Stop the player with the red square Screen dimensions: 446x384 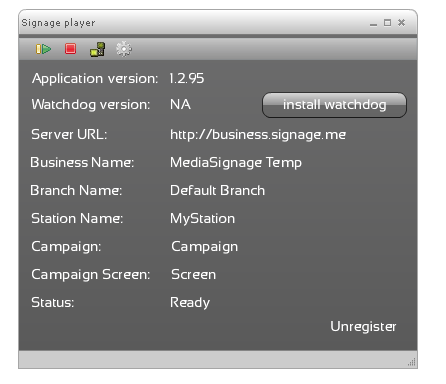[70, 49]
